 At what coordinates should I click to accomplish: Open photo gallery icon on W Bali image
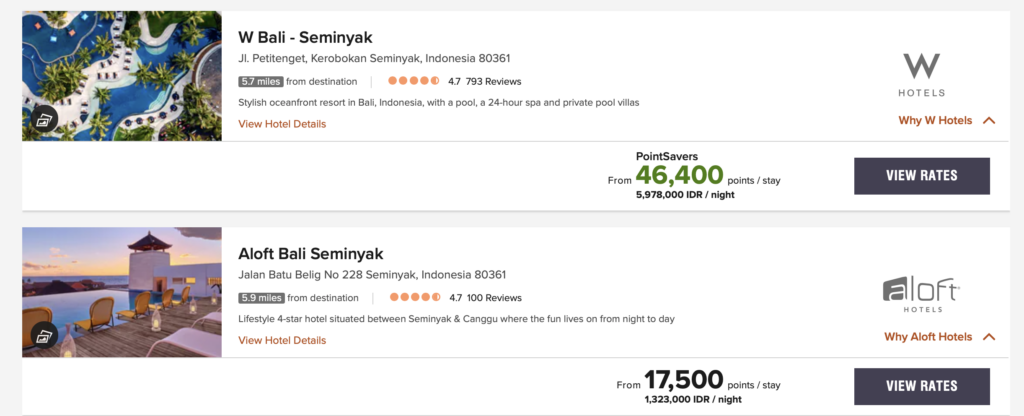43,120
